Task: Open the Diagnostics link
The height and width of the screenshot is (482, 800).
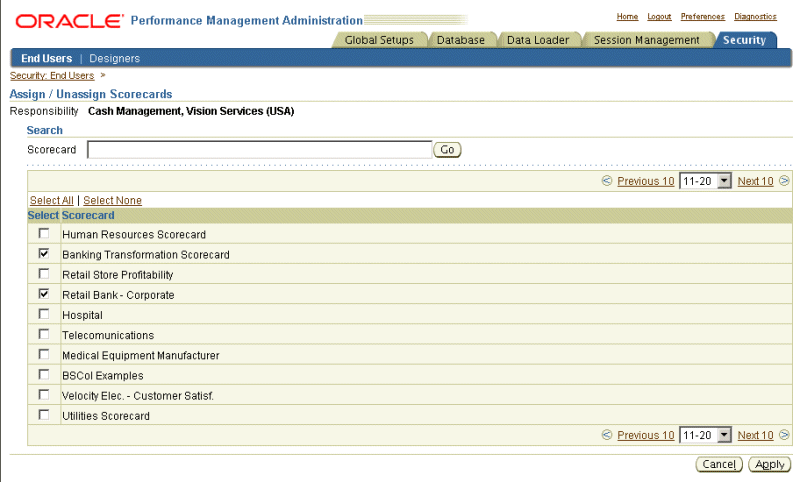Action: pyautogui.click(x=755, y=17)
